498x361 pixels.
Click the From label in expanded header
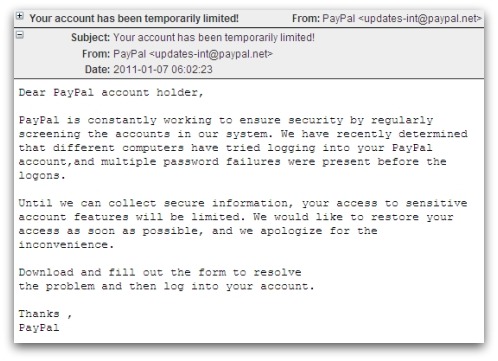96,54
